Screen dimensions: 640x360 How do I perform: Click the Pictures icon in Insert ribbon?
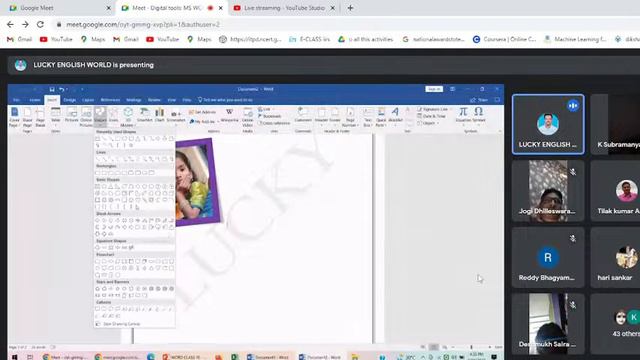click(x=71, y=115)
